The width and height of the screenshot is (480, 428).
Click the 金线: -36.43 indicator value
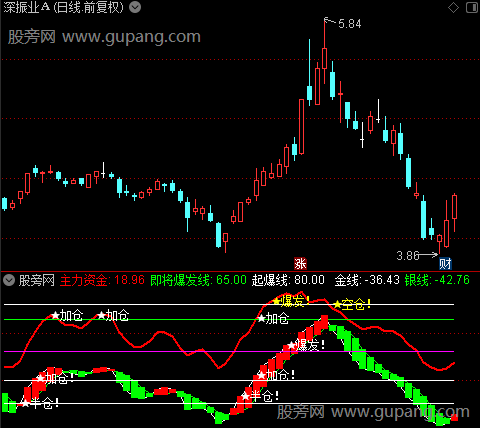click(367, 280)
